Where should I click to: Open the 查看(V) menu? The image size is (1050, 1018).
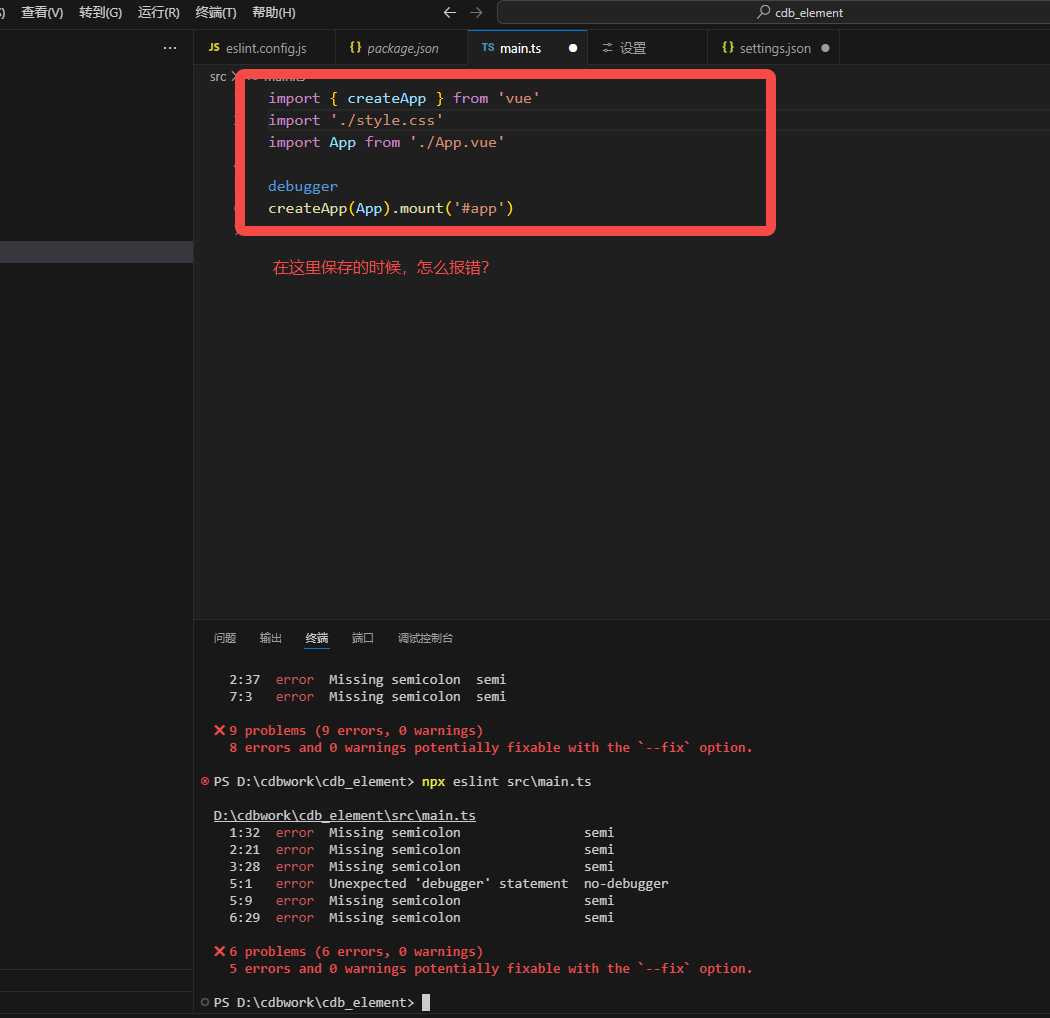point(42,13)
